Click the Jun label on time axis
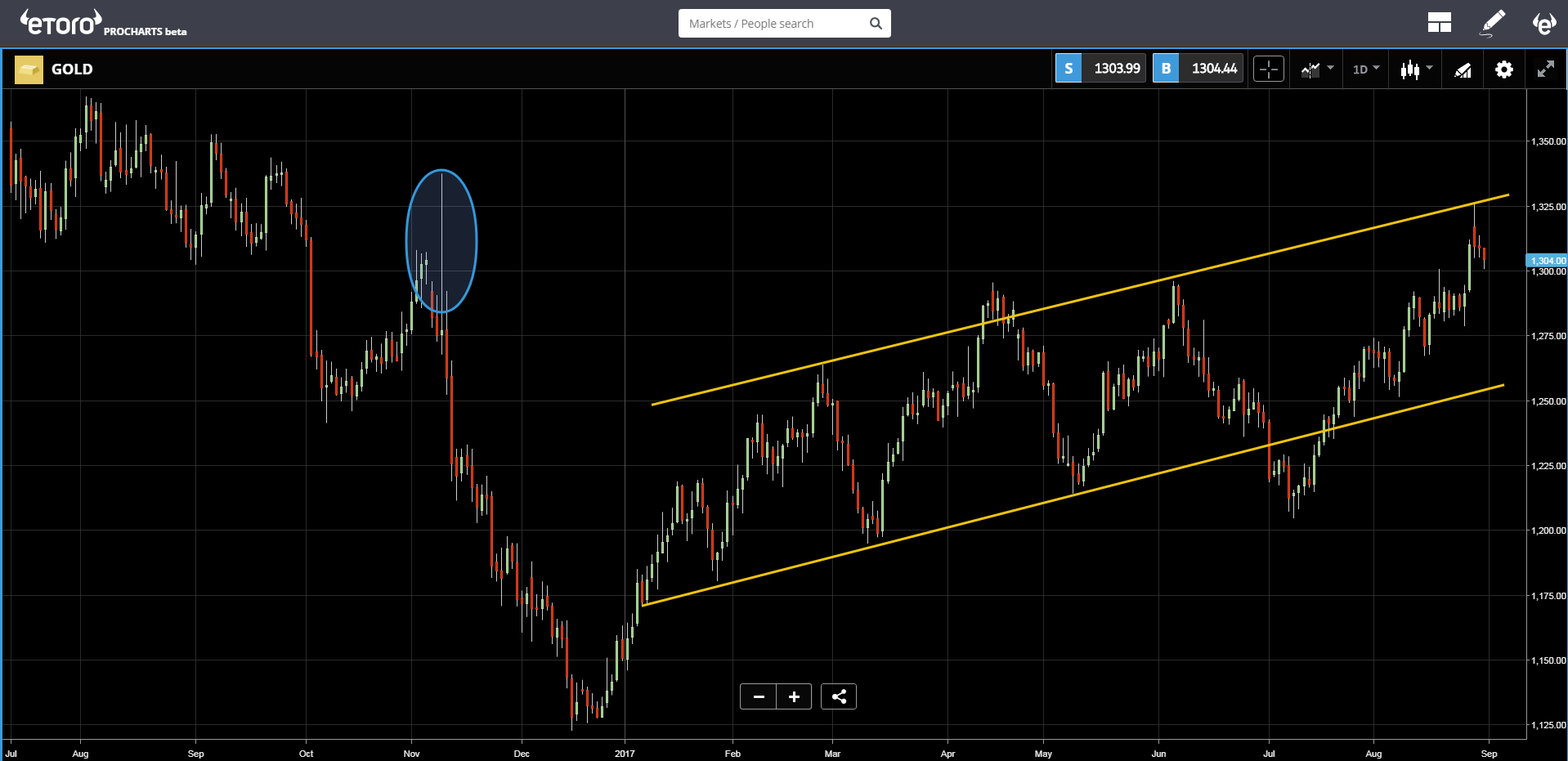The width and height of the screenshot is (1568, 761). coord(1158,754)
